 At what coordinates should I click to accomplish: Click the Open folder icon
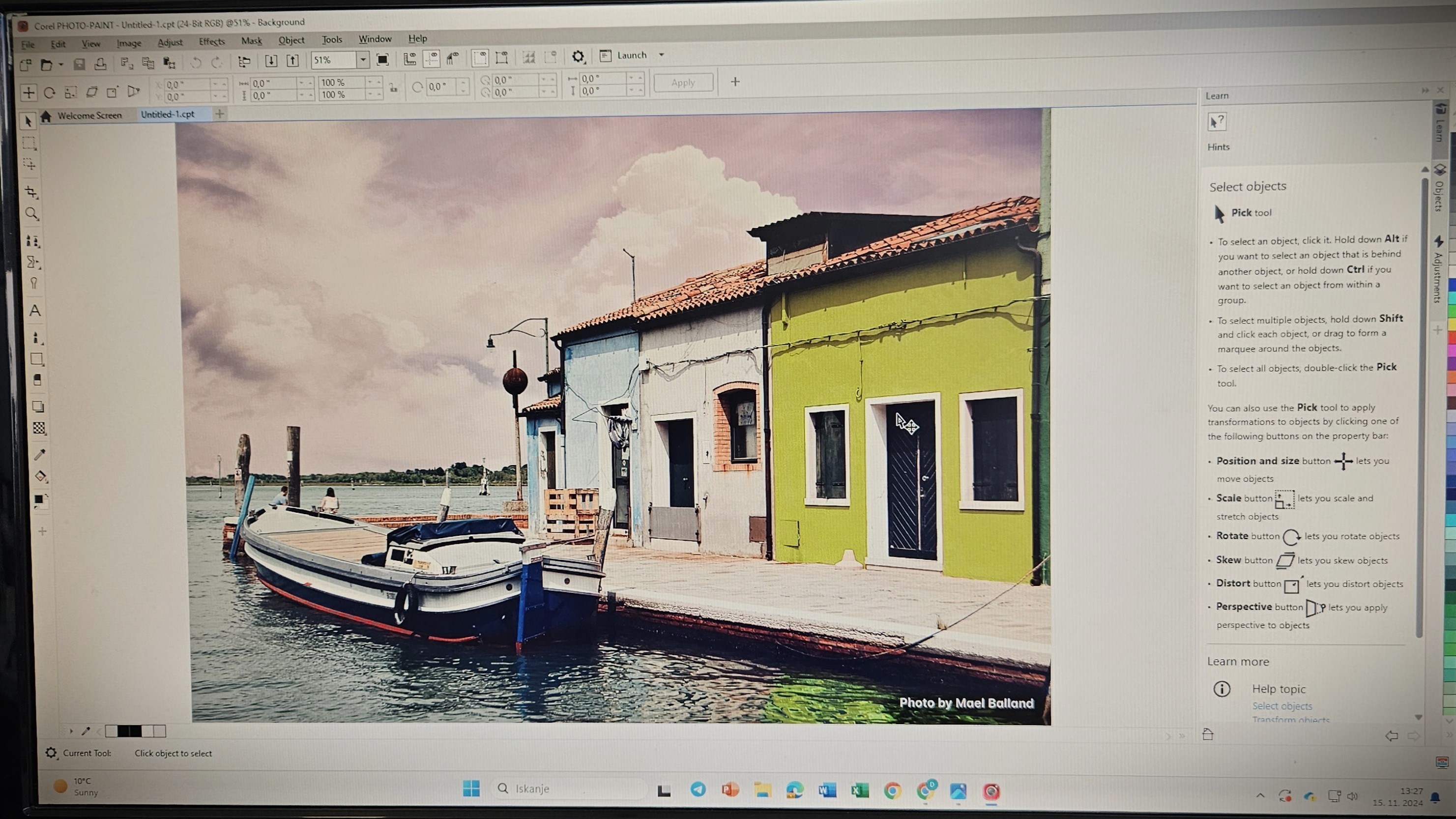[x=46, y=64]
